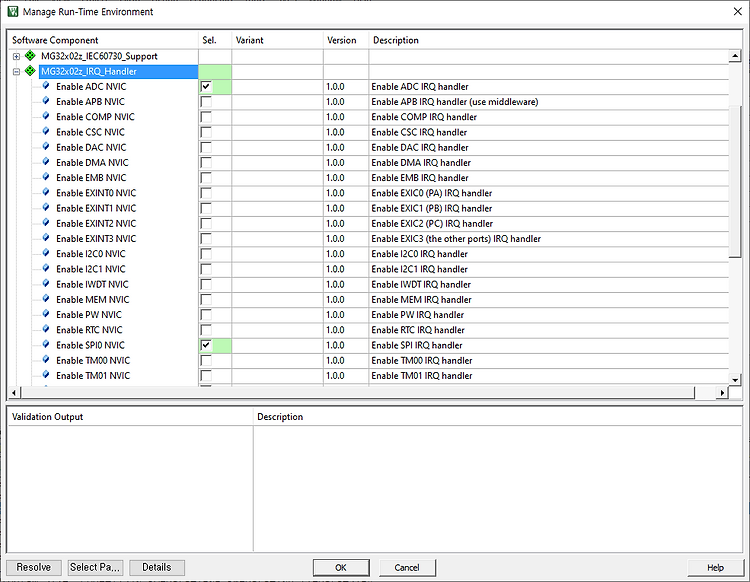Click the blue component icon beside Enable CSC NVIC
The height and width of the screenshot is (582, 750).
coord(46,132)
